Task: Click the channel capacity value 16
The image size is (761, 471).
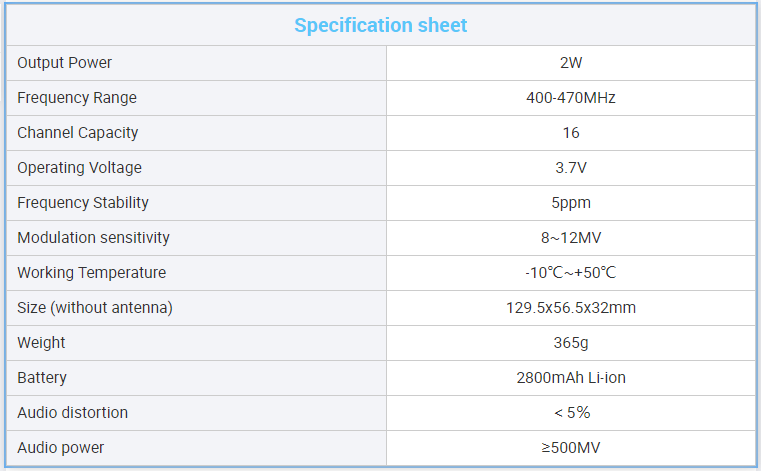Action: 571,133
